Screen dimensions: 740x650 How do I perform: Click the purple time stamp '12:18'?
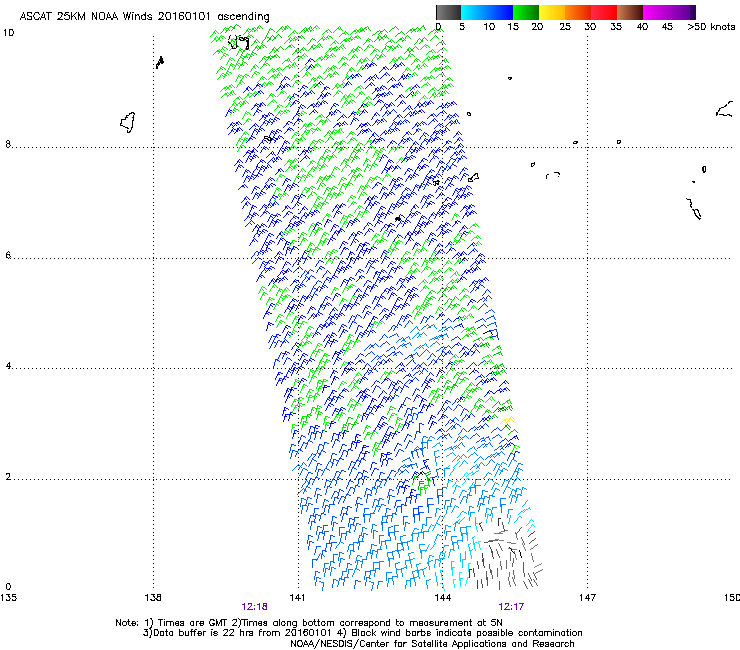(254, 607)
